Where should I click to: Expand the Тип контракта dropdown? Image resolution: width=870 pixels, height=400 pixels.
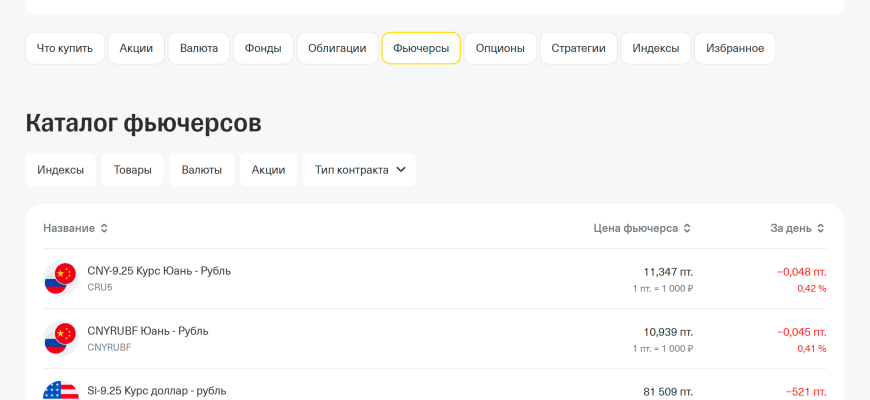pyautogui.click(x=359, y=170)
